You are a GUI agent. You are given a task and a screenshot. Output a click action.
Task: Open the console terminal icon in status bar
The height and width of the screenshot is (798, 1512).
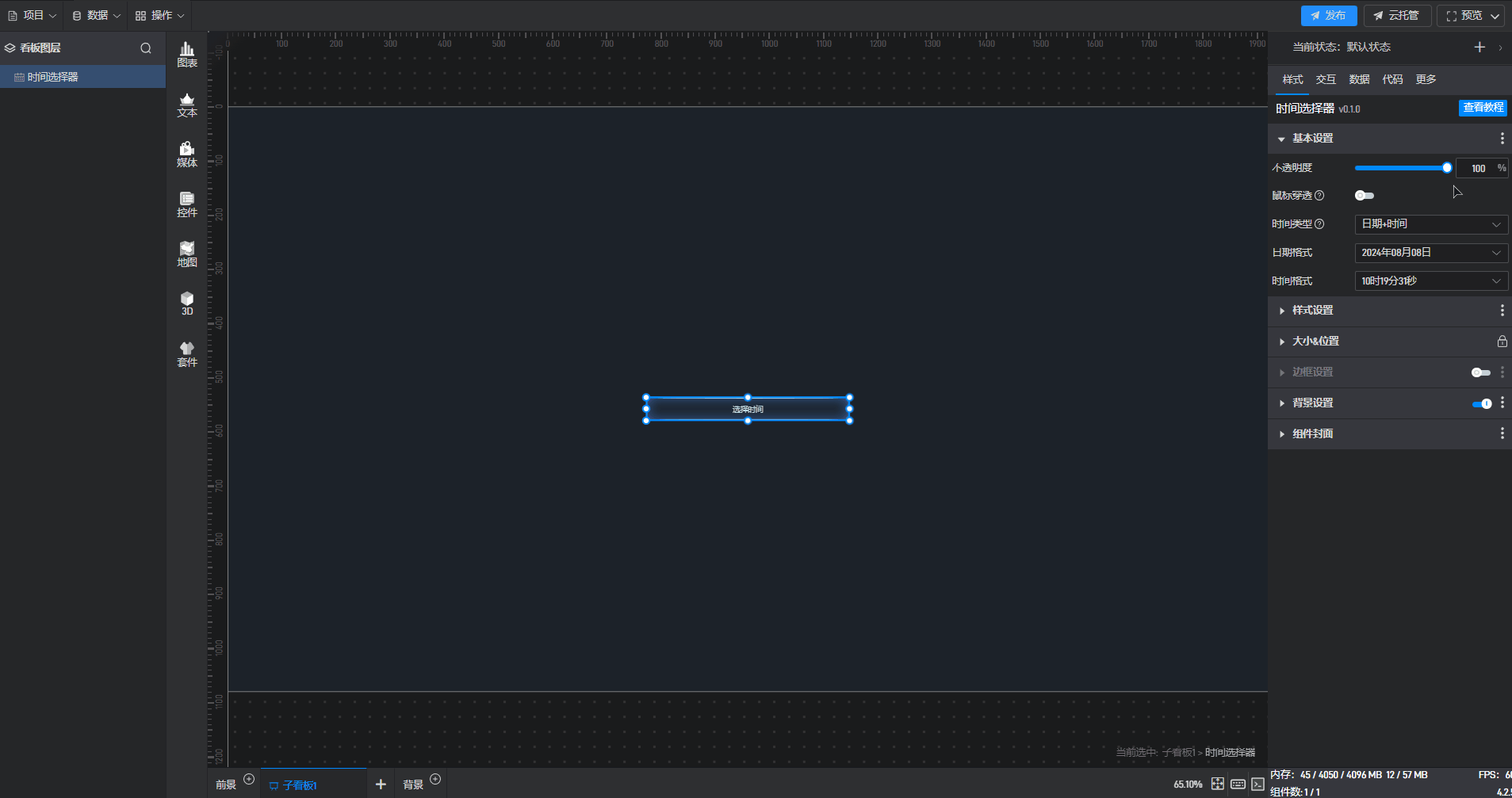(1258, 784)
